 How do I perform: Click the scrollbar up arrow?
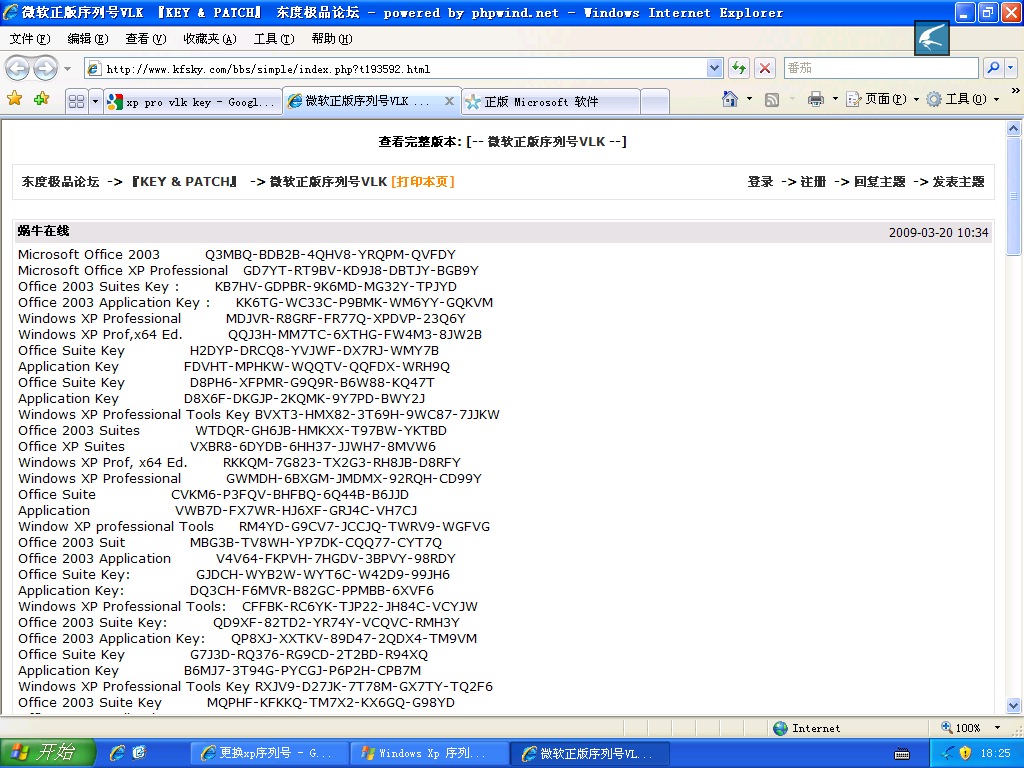click(1014, 128)
